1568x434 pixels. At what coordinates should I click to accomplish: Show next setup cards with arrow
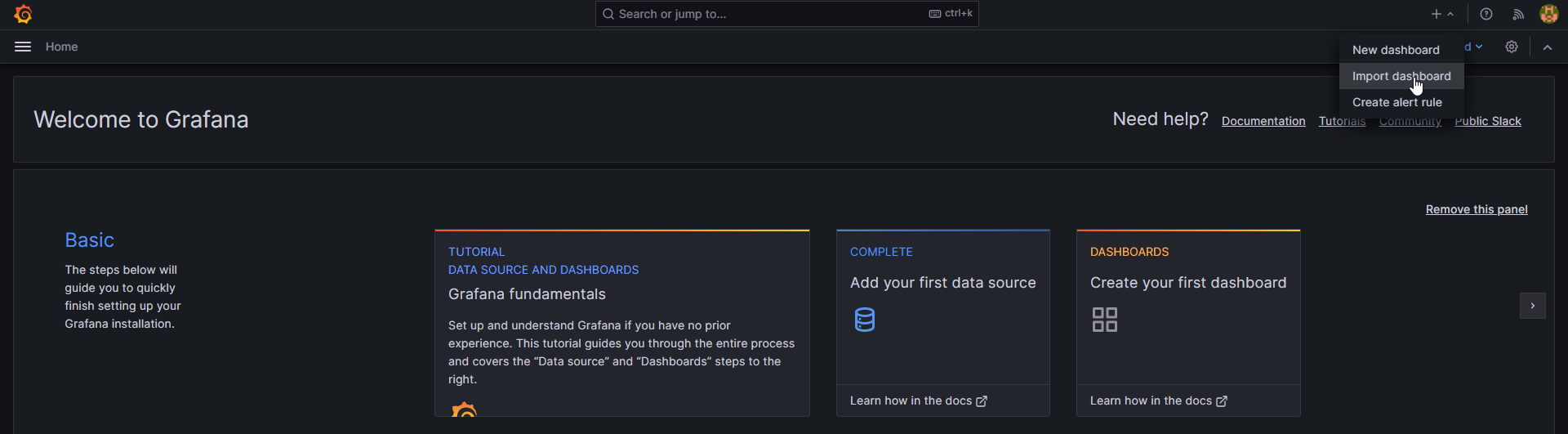[1532, 306]
